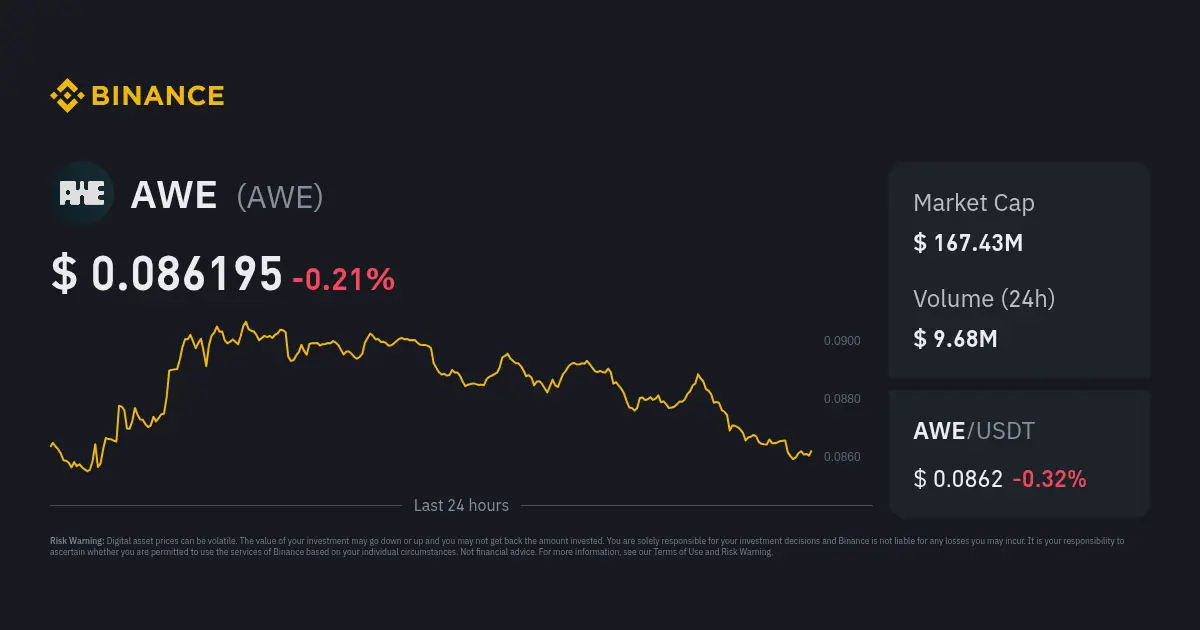This screenshot has width=1200, height=630.
Task: Click the 0.0900 y-axis price label
Action: (842, 341)
